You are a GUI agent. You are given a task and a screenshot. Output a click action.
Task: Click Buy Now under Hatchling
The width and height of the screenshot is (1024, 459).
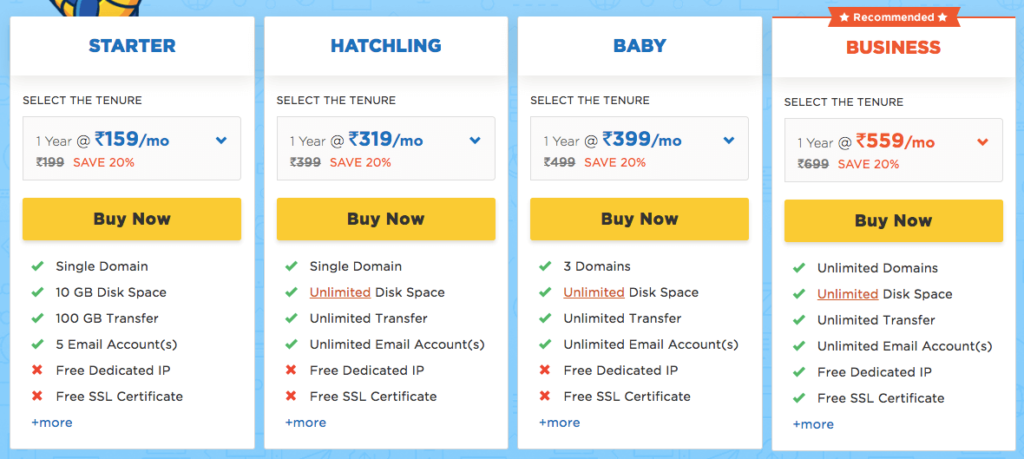point(386,219)
